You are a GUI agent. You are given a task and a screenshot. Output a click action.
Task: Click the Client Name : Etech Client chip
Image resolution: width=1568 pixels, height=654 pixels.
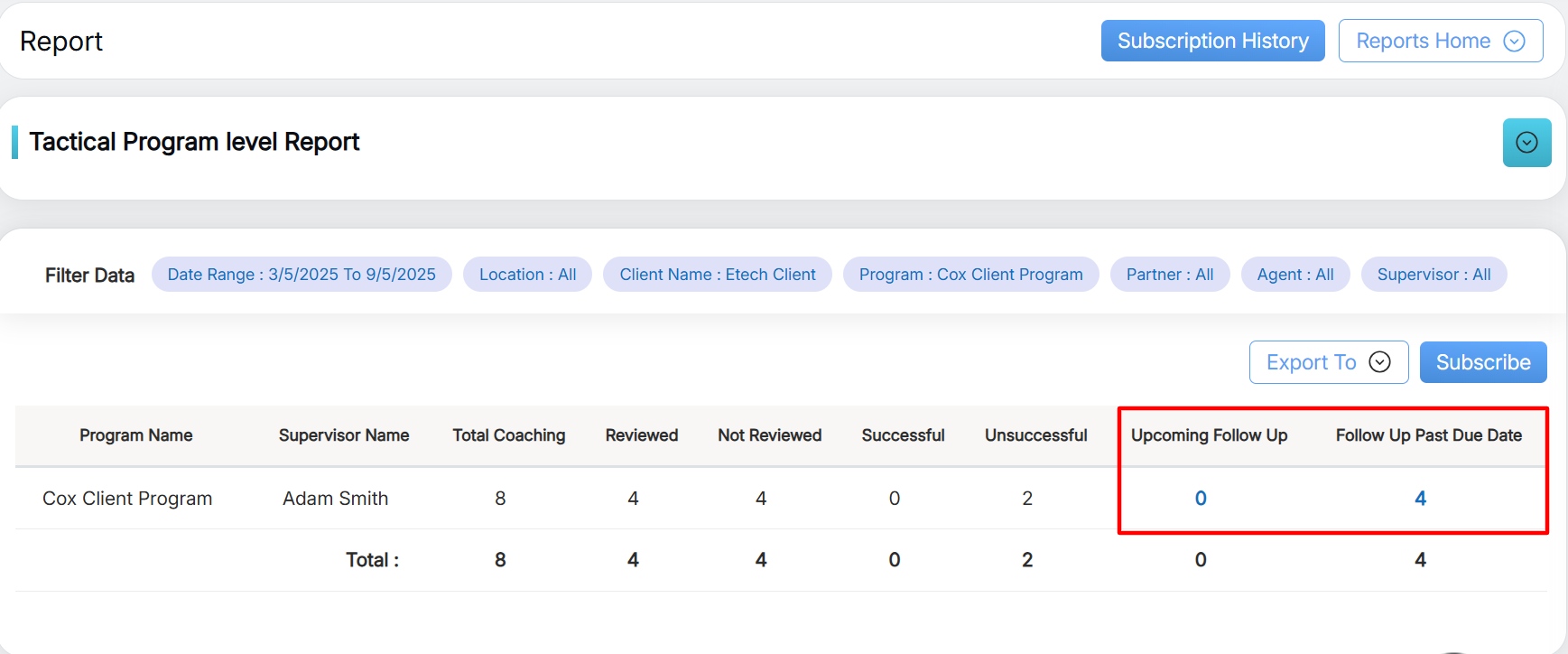click(717, 275)
